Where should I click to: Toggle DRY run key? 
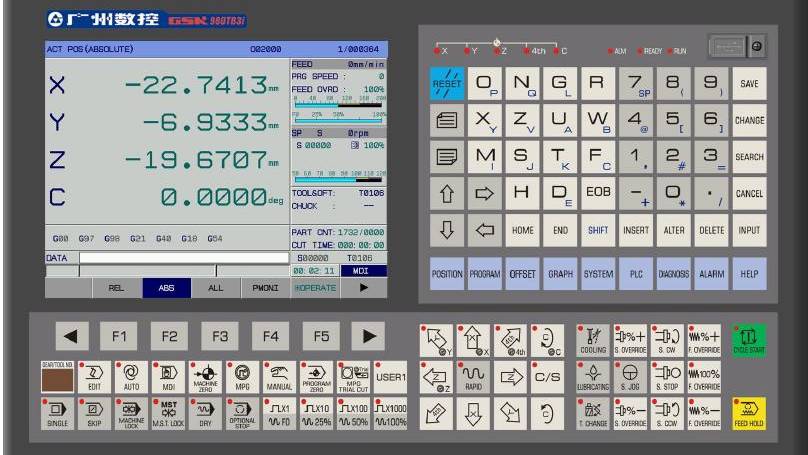[206, 414]
